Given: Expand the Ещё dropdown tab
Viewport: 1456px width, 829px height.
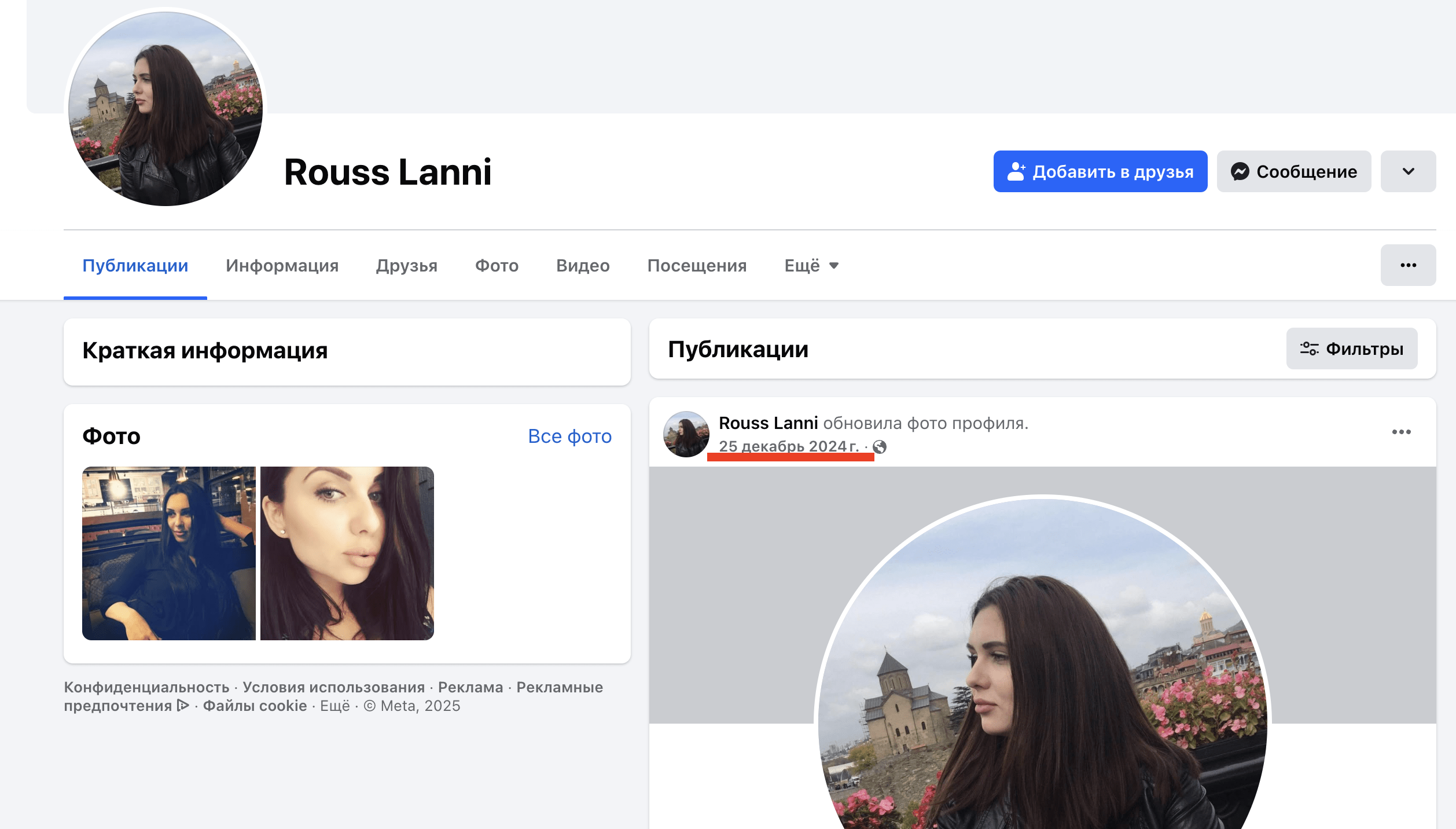Looking at the screenshot, I should (x=811, y=265).
